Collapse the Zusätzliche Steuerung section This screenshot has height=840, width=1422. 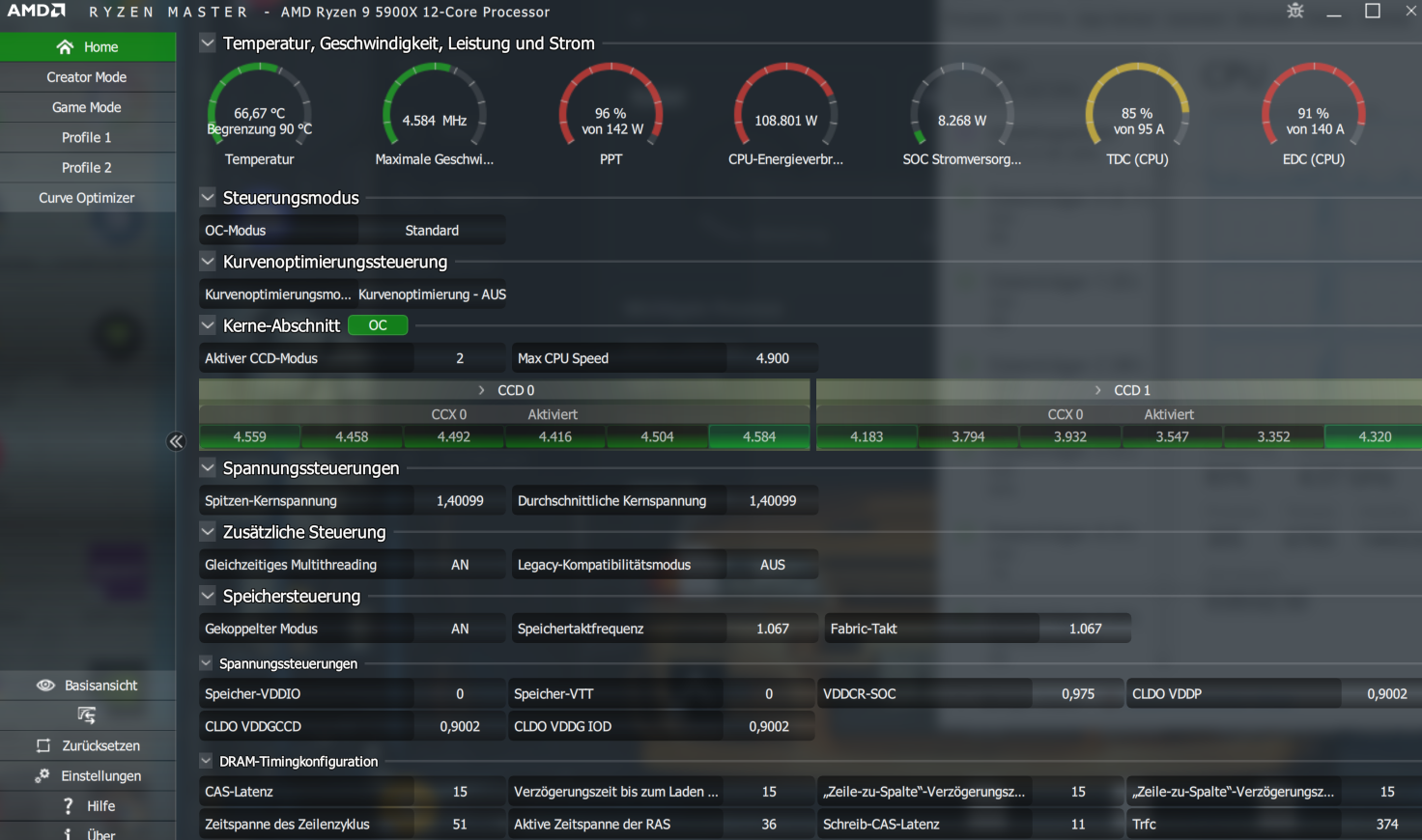(x=208, y=531)
